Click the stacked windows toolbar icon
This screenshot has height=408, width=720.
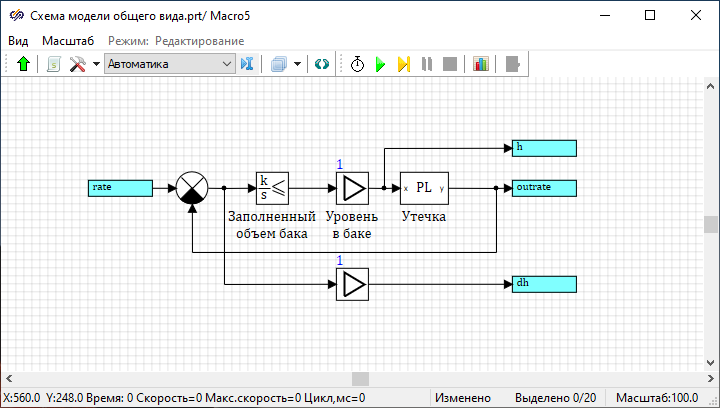pyautogui.click(x=279, y=64)
